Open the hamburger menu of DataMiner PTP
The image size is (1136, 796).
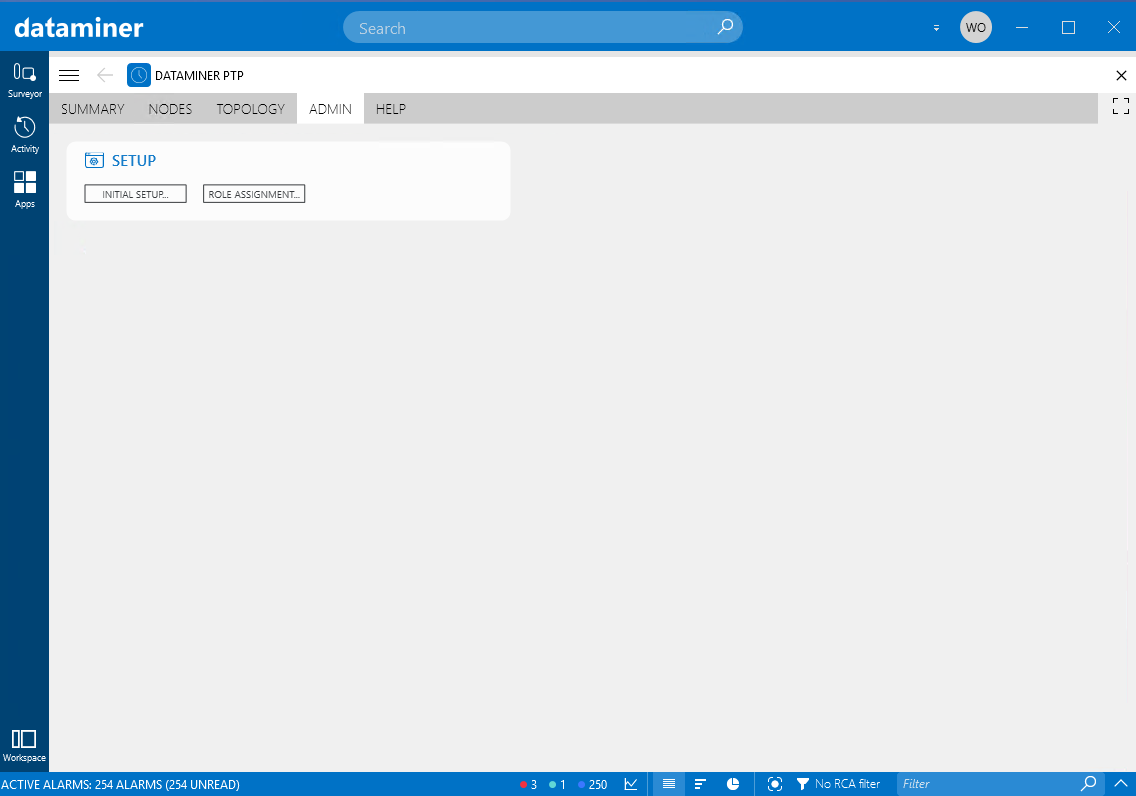[69, 75]
